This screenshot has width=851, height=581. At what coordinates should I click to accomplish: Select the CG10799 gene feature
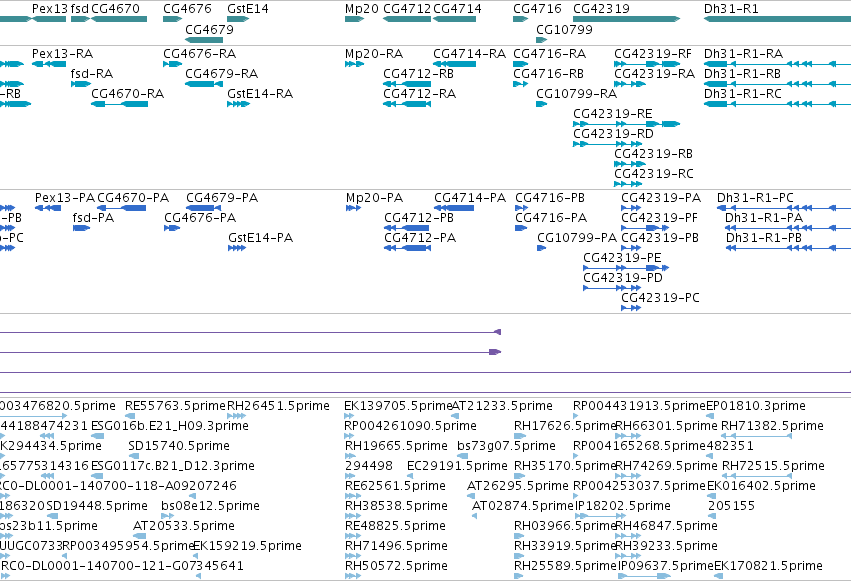pyautogui.click(x=542, y=40)
